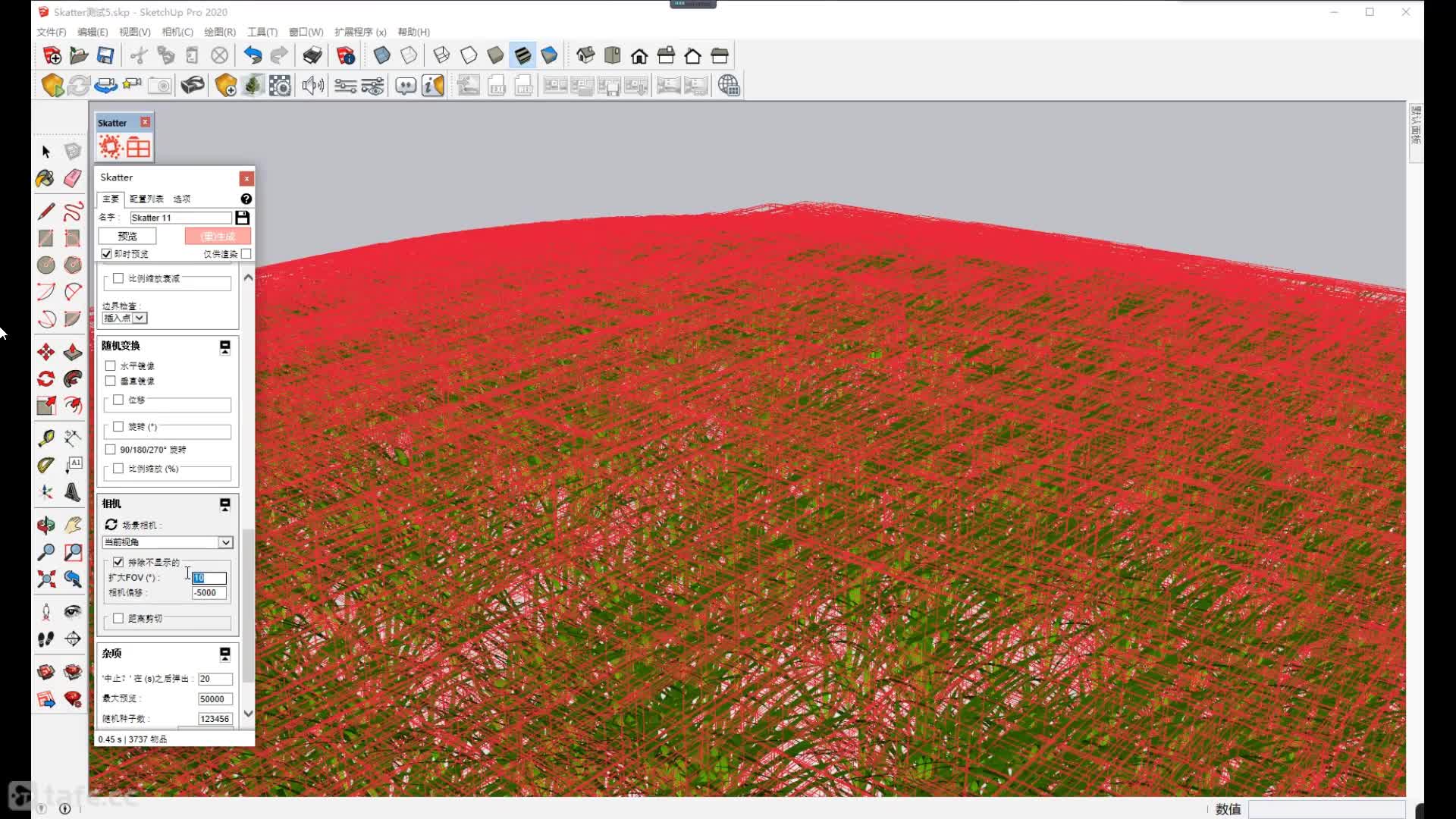This screenshot has height=819, width=1456.
Task: Switch to Front view icon
Action: coord(639,55)
